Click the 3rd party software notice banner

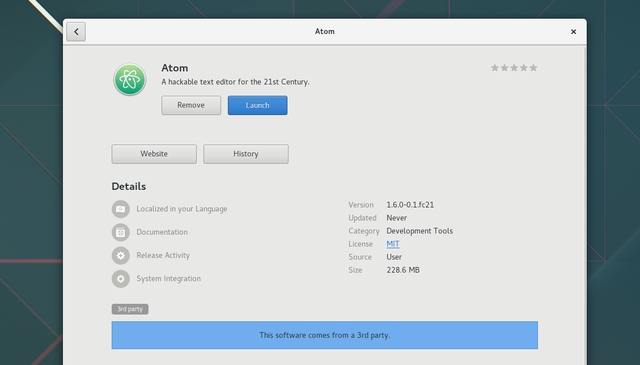(324, 335)
